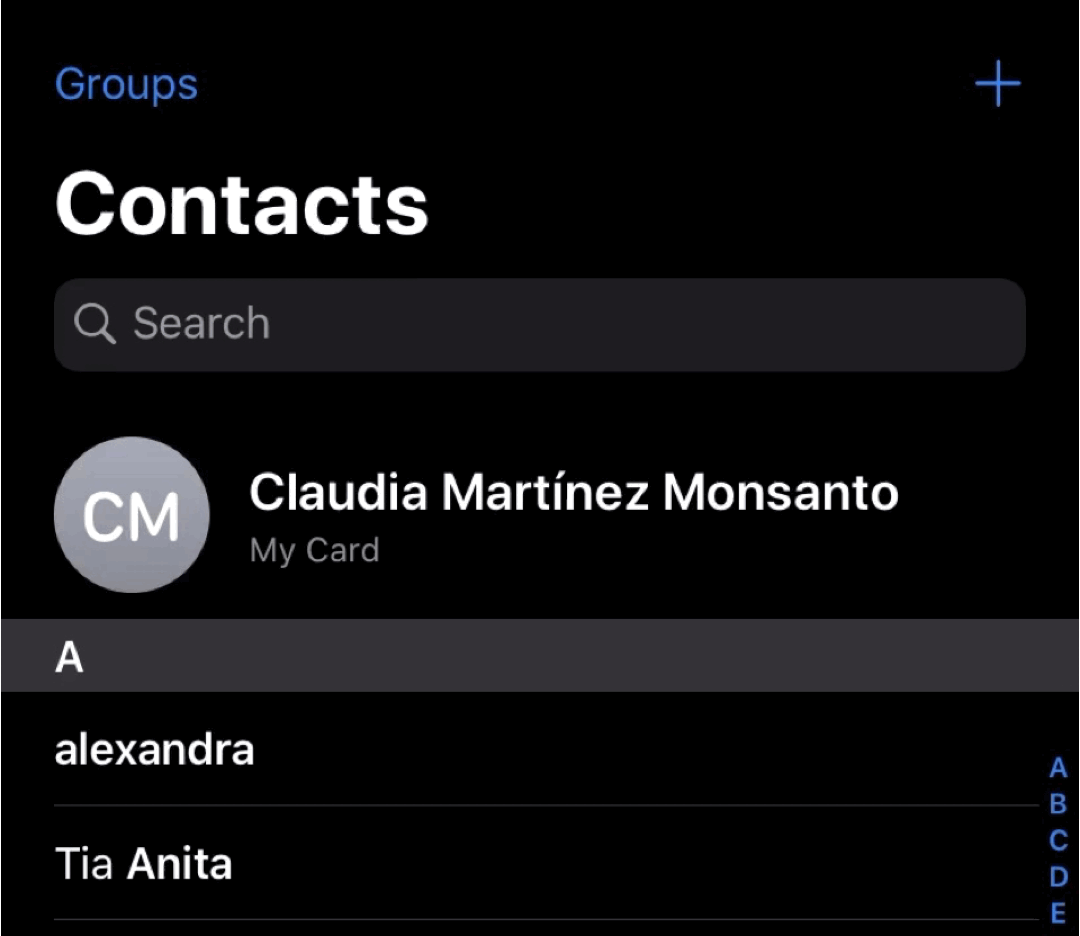Tap the My Card label
Image resolution: width=1080 pixels, height=936 pixels.
click(x=314, y=550)
